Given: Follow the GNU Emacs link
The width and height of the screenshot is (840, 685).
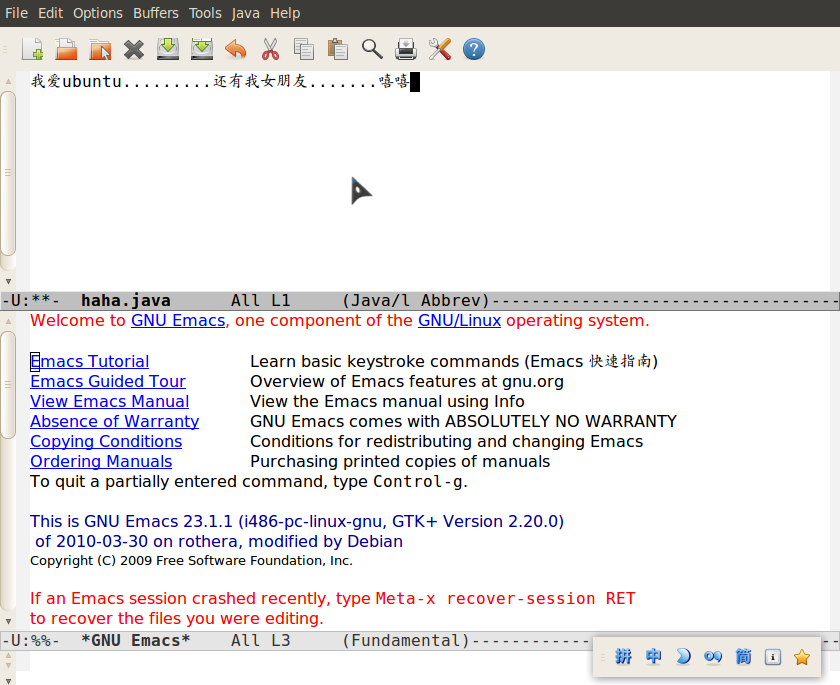Looking at the screenshot, I should click(178, 320).
